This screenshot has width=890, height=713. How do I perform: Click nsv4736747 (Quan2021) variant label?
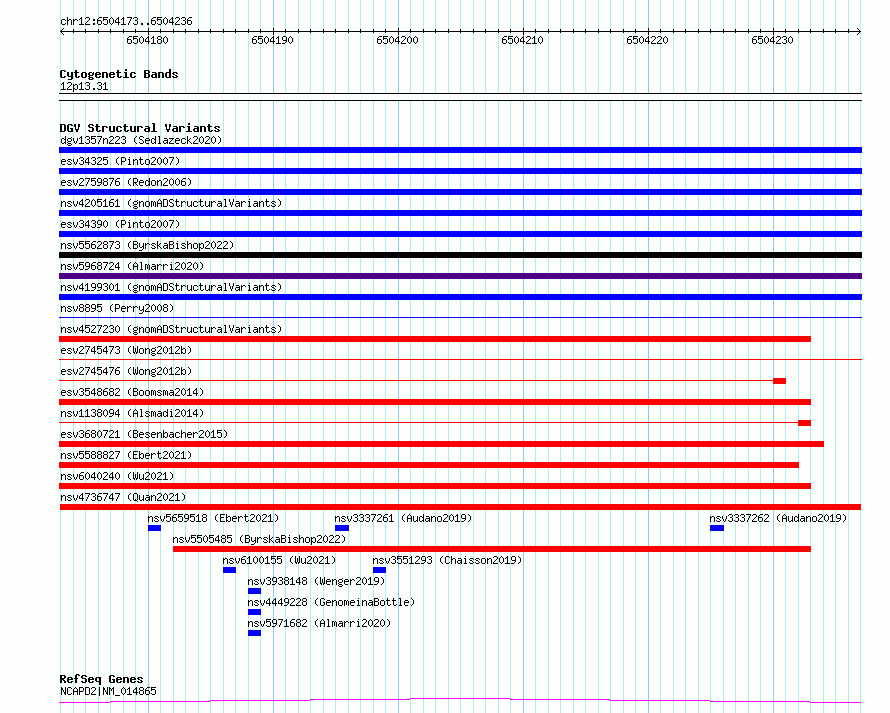(123, 497)
